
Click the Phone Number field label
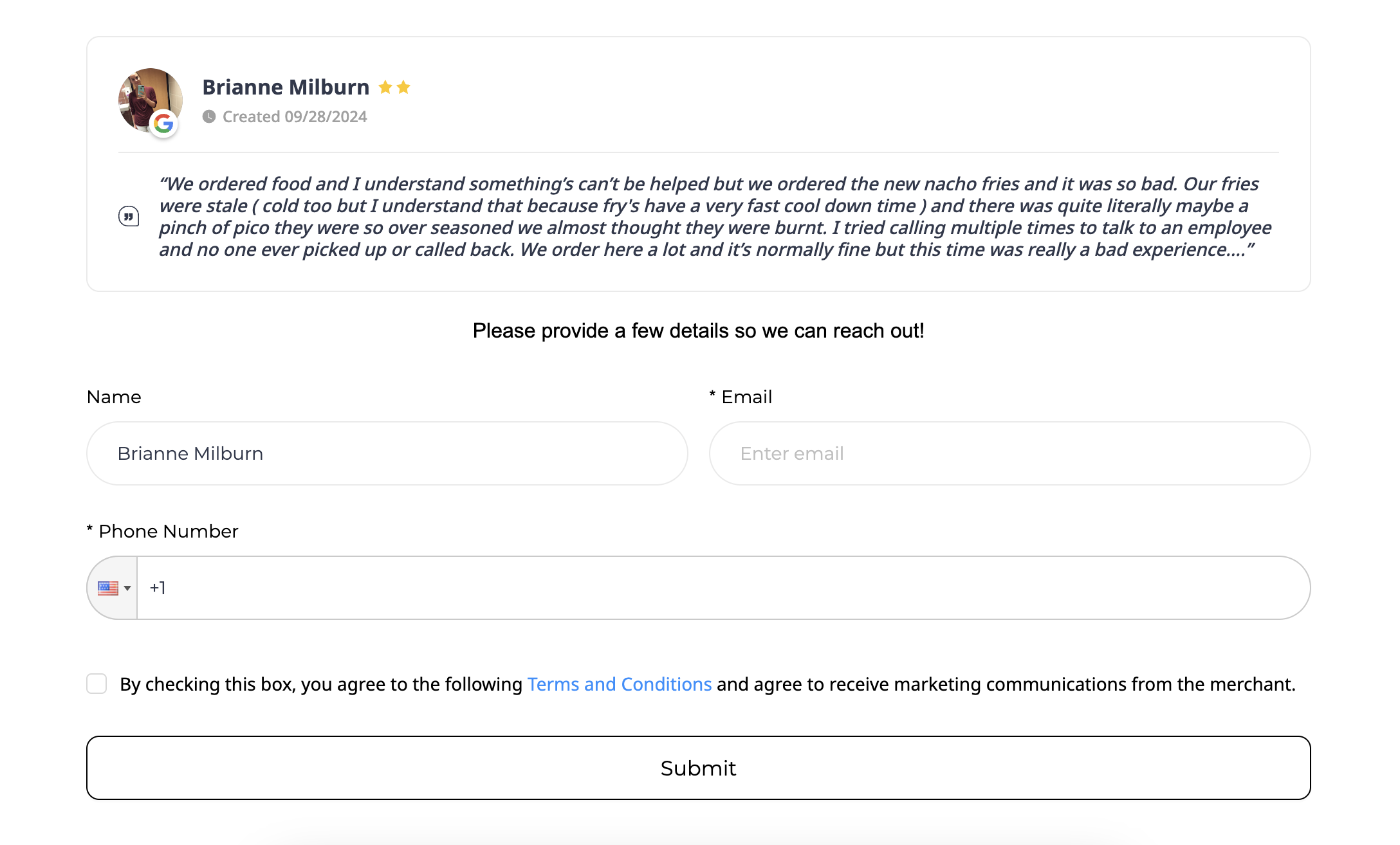pyautogui.click(x=168, y=531)
